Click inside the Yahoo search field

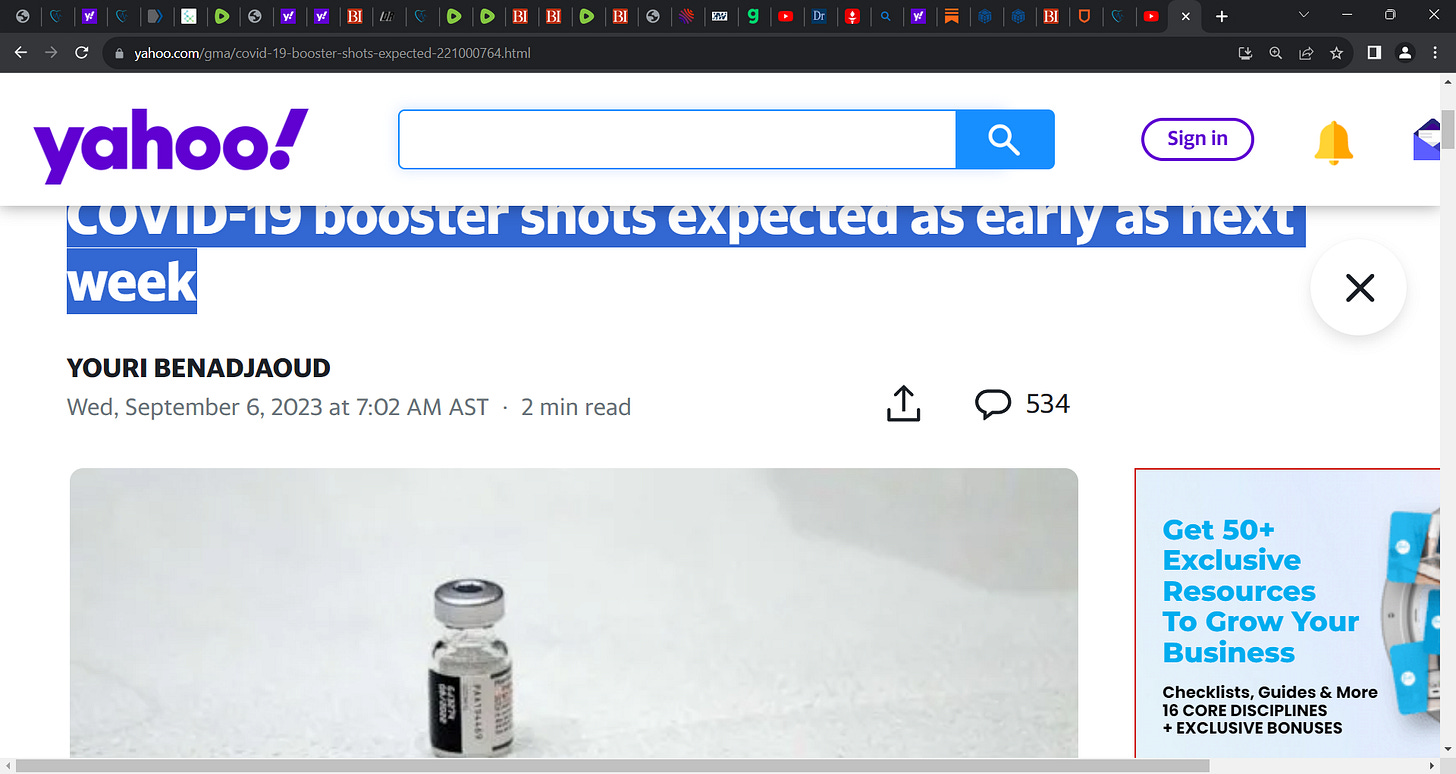677,139
